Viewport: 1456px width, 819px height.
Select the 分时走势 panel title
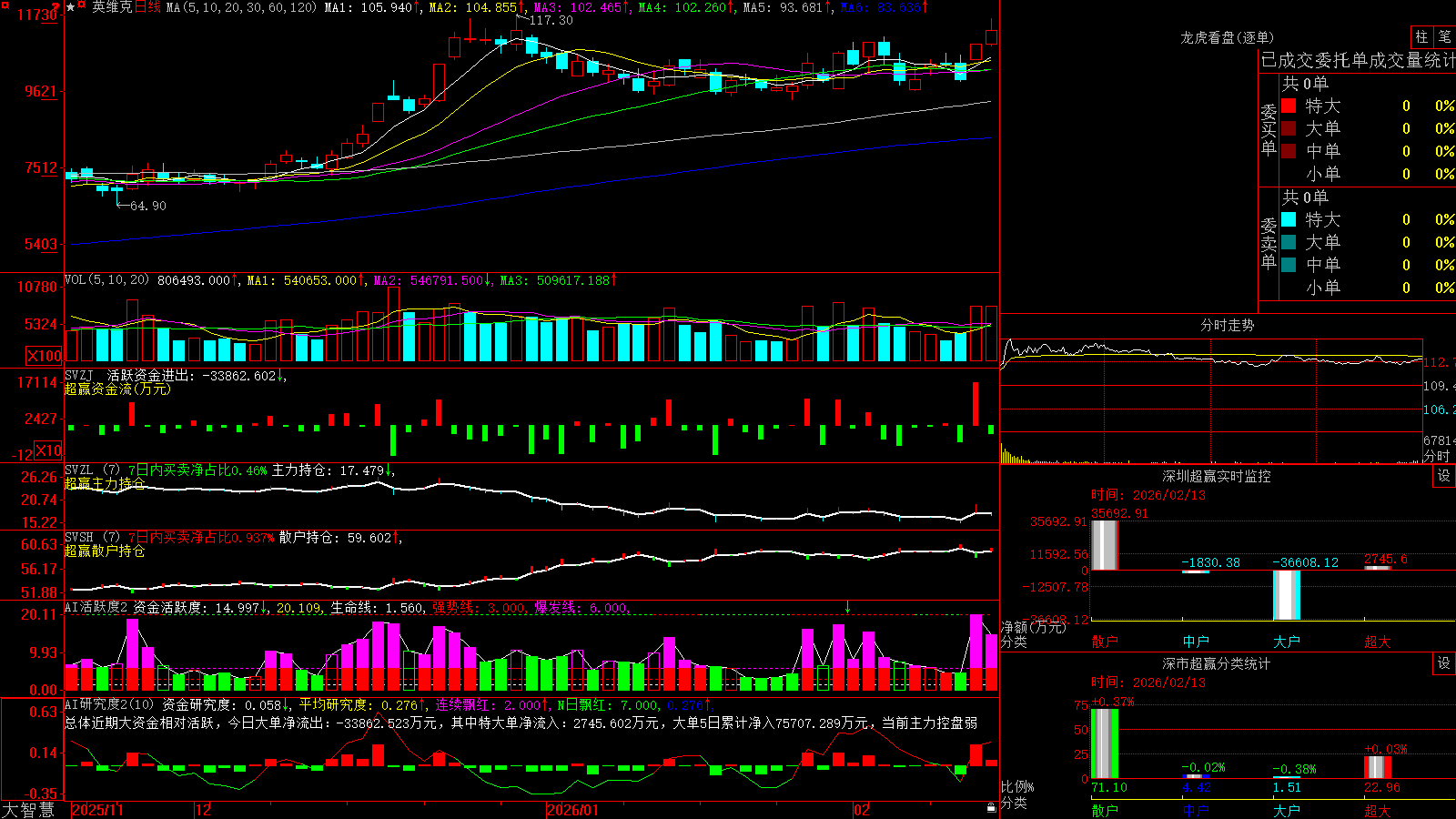point(1227,325)
